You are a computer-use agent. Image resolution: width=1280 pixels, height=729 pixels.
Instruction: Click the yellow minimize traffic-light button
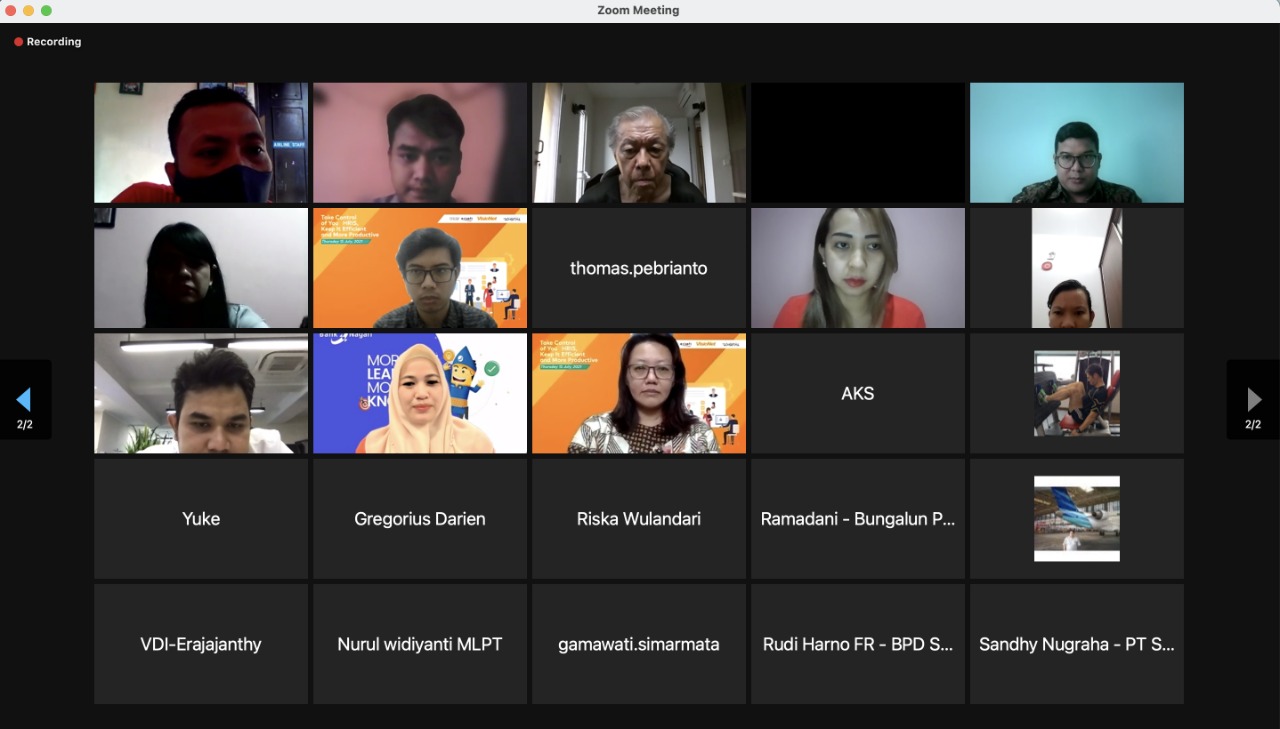(x=28, y=10)
